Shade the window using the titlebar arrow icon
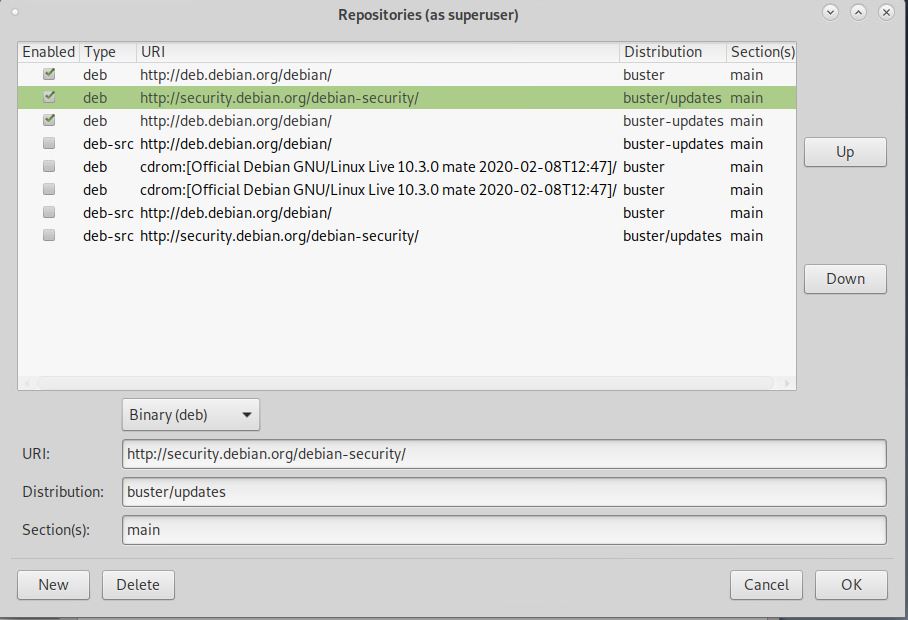Image resolution: width=908 pixels, height=620 pixels. click(x=856, y=13)
